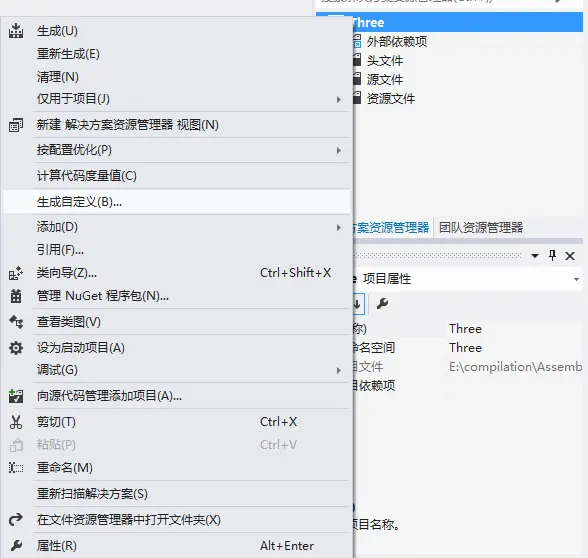The height and width of the screenshot is (558, 588).
Task: Open the 项目属性 object combo box
Action: [x=468, y=279]
